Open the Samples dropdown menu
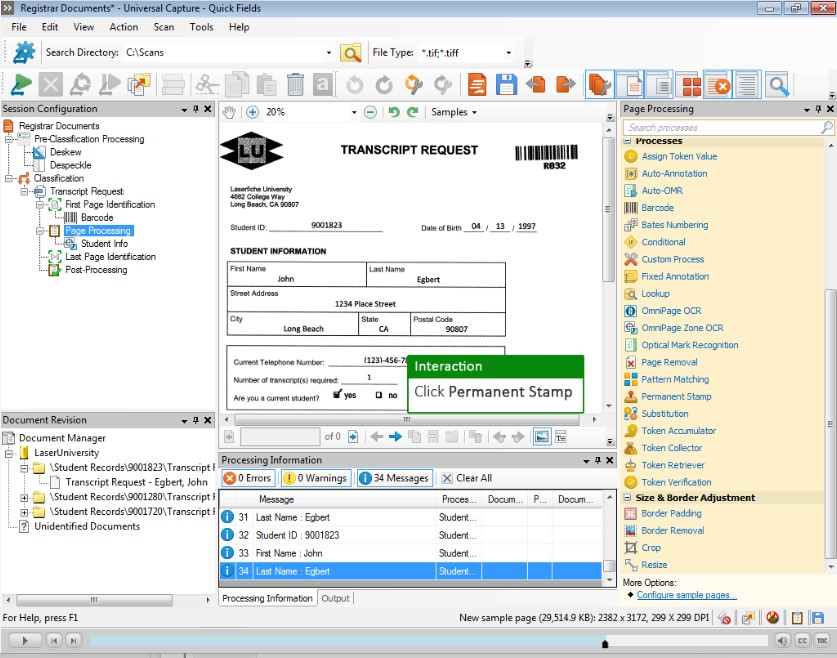This screenshot has width=837, height=658. [x=454, y=112]
